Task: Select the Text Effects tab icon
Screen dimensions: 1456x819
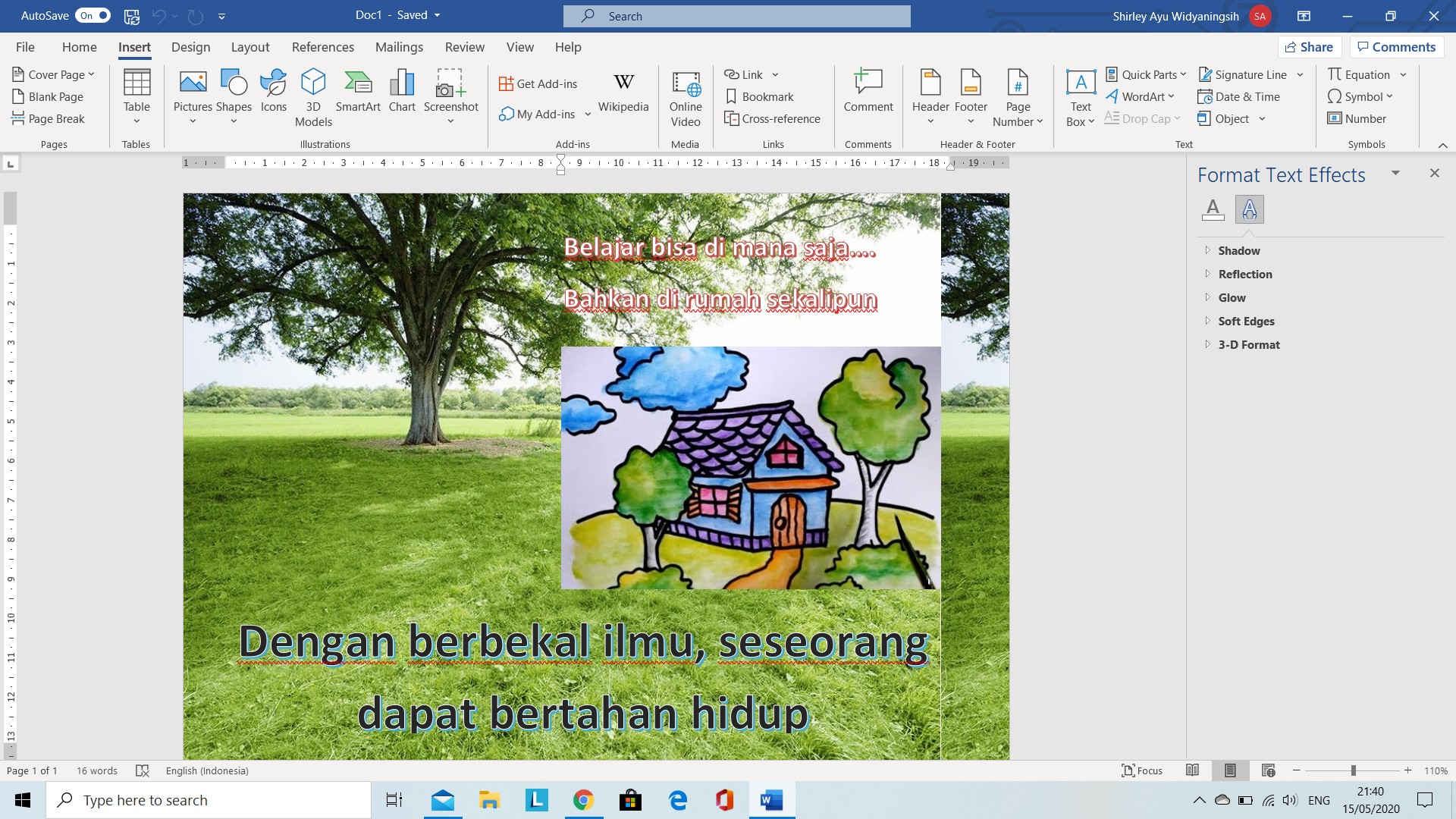Action: pyautogui.click(x=1250, y=209)
